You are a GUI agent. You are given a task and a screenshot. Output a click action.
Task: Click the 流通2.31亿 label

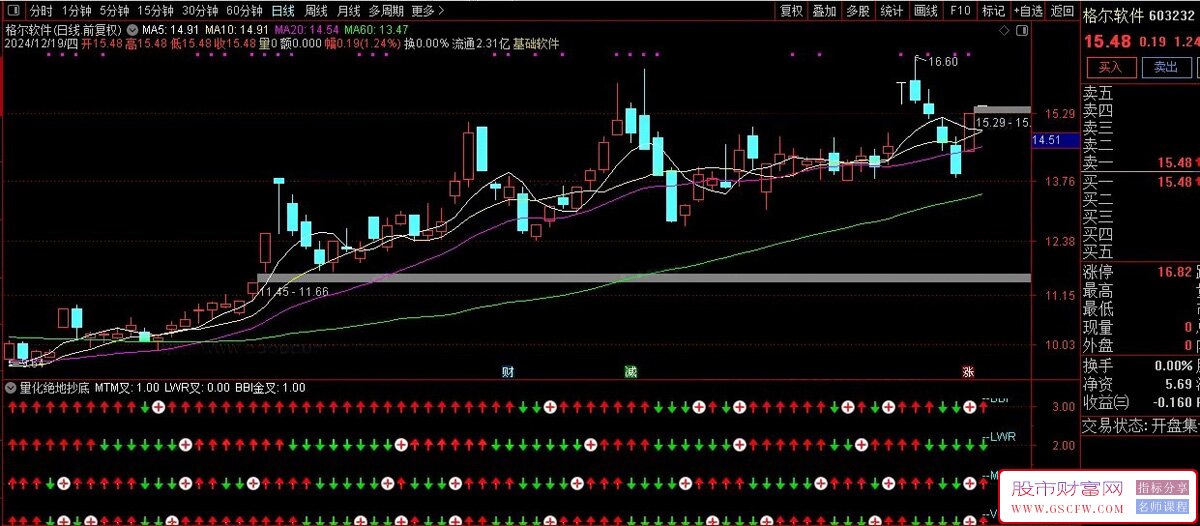(480, 44)
